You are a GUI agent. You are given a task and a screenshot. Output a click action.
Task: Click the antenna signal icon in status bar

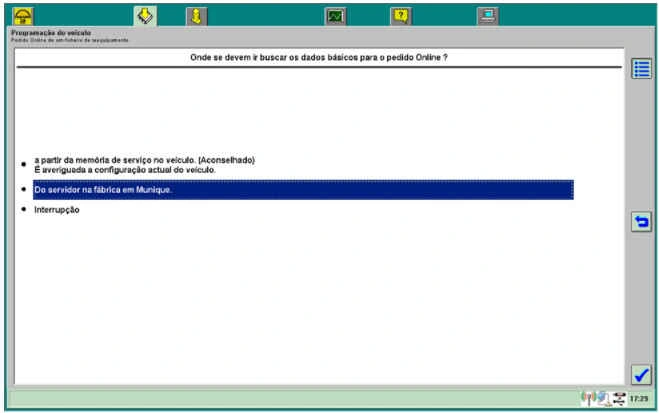click(587, 397)
